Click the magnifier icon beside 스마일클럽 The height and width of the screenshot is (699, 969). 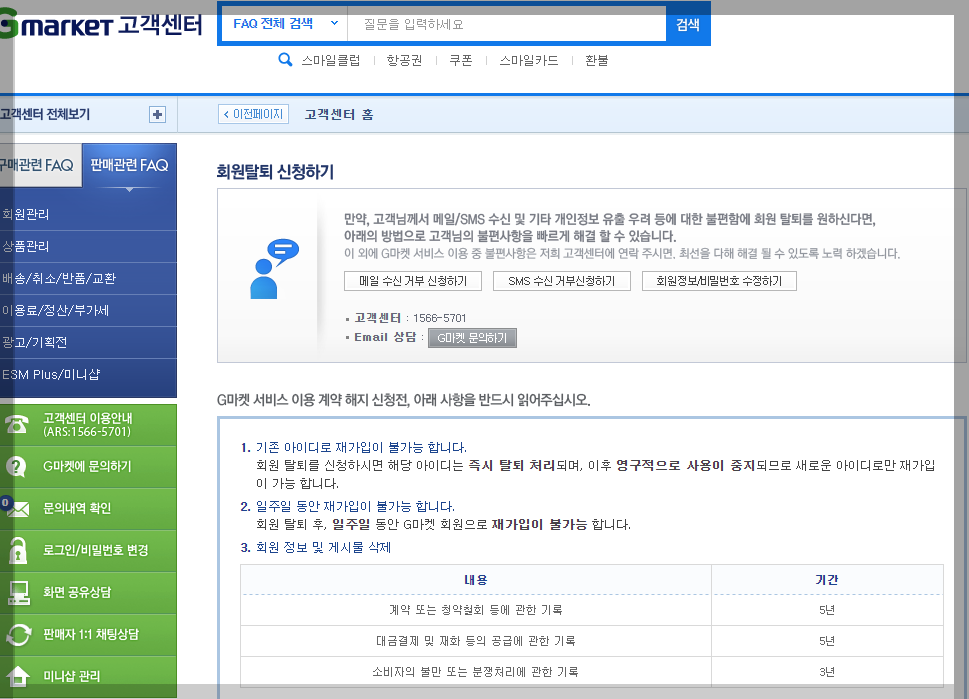coord(285,60)
